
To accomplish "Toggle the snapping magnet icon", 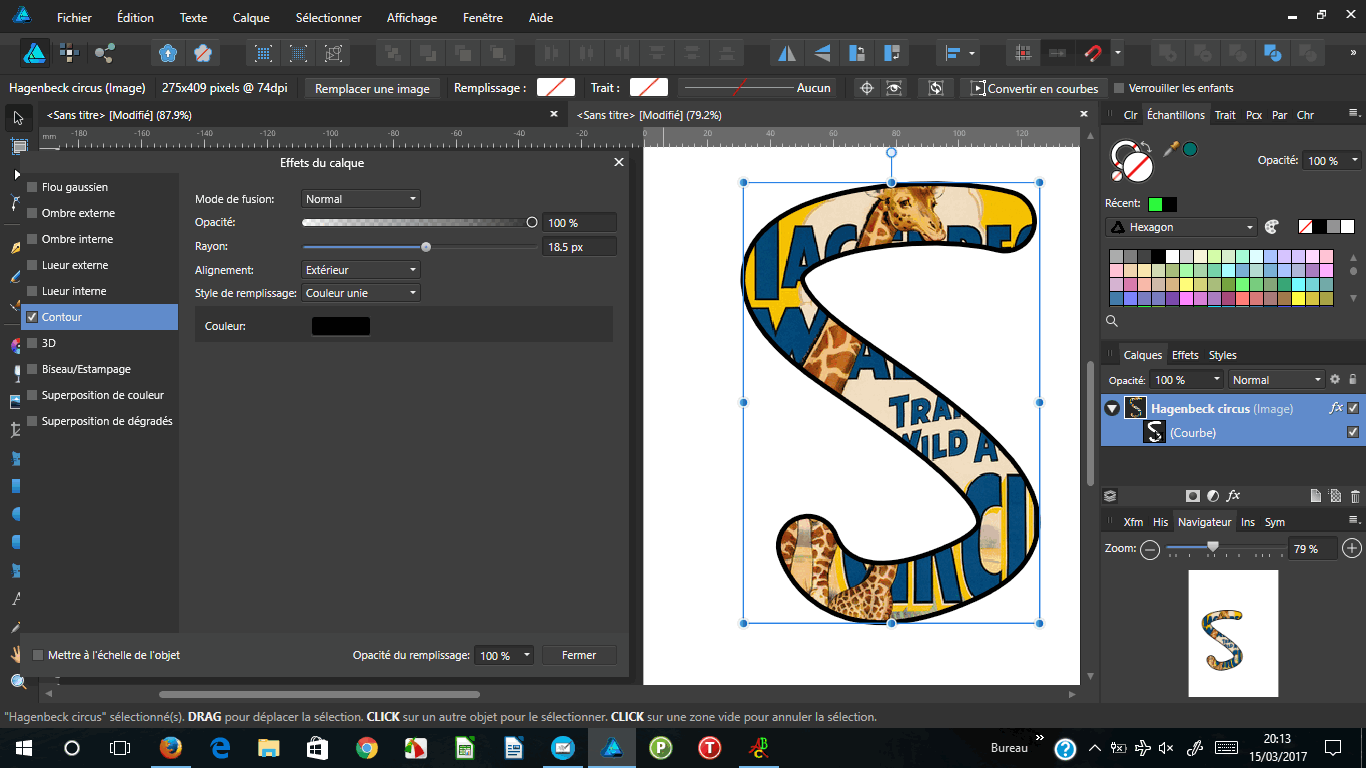I will pos(1093,53).
